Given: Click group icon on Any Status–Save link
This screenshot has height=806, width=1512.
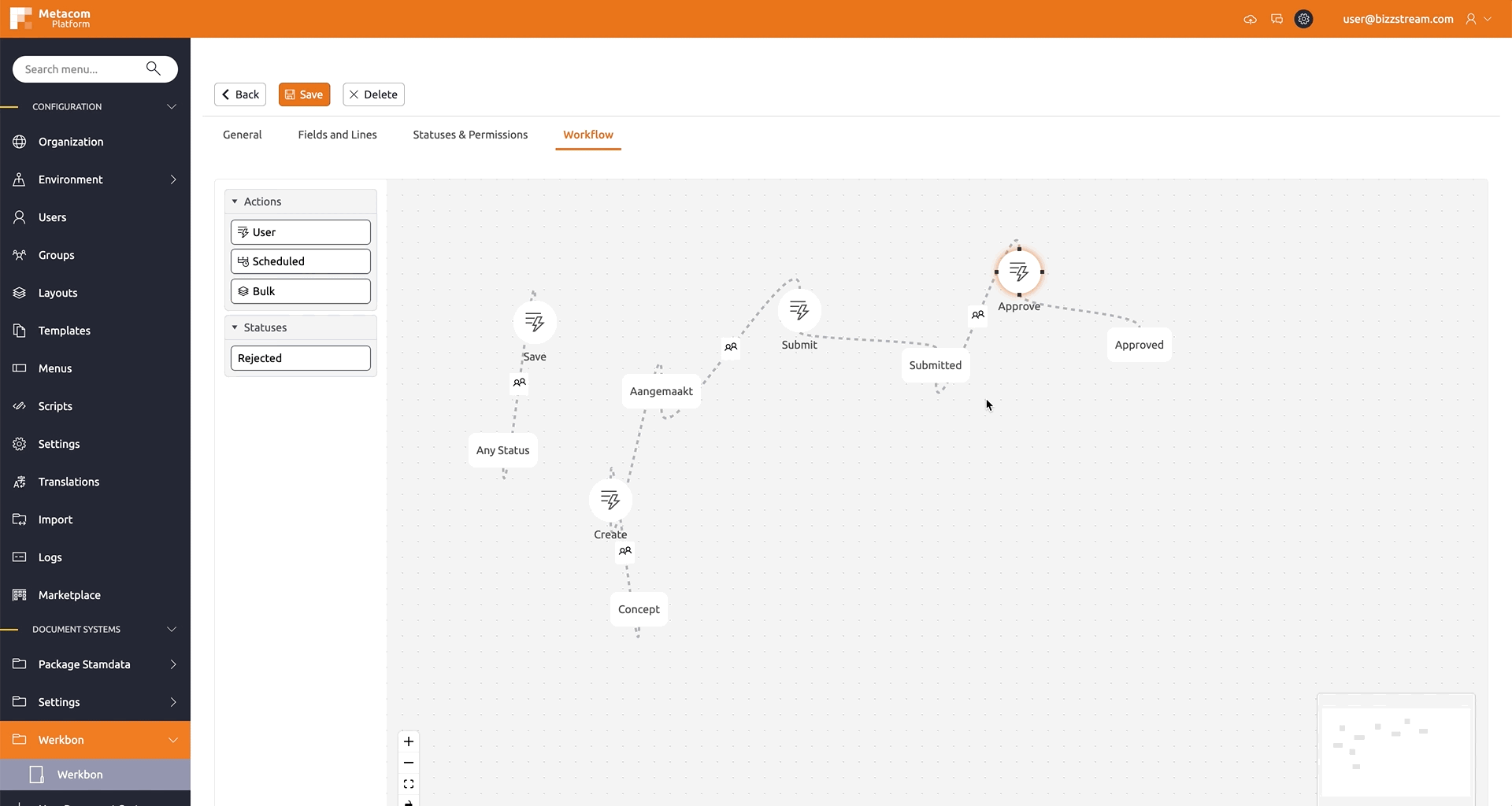Looking at the screenshot, I should [x=520, y=383].
